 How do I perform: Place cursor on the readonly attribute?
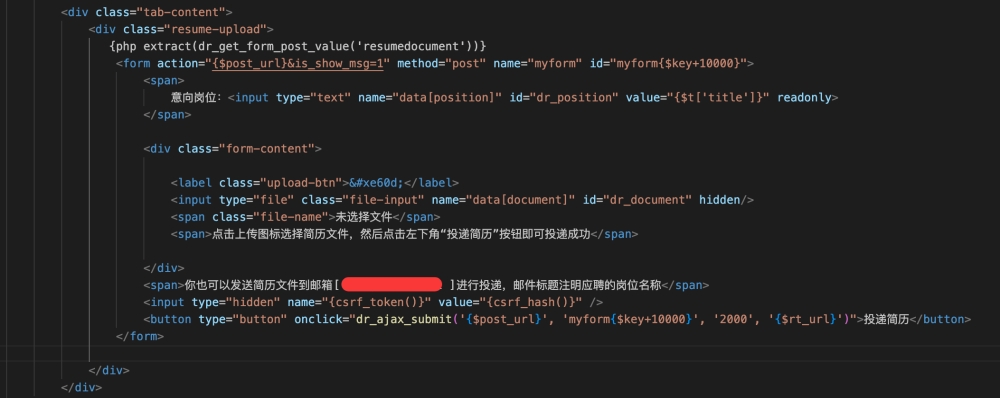[804, 98]
